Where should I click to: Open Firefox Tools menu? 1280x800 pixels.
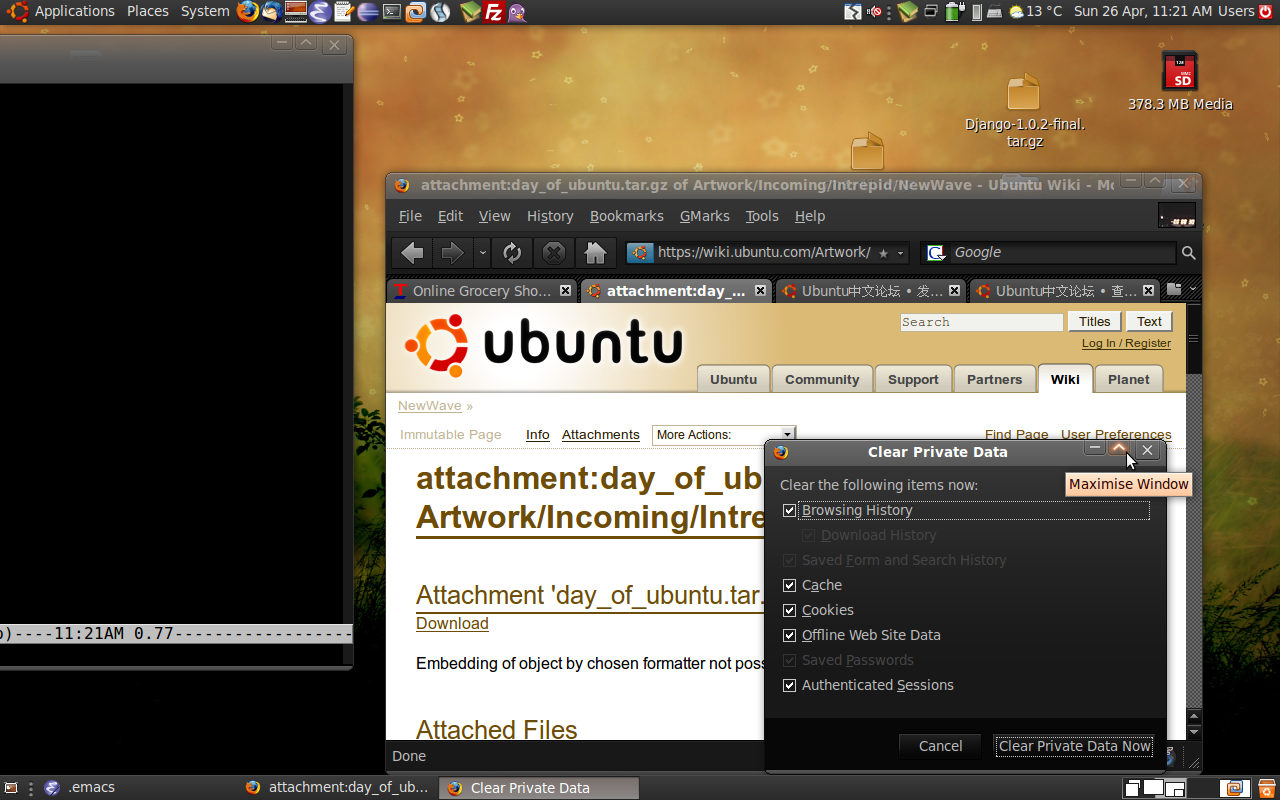click(762, 216)
